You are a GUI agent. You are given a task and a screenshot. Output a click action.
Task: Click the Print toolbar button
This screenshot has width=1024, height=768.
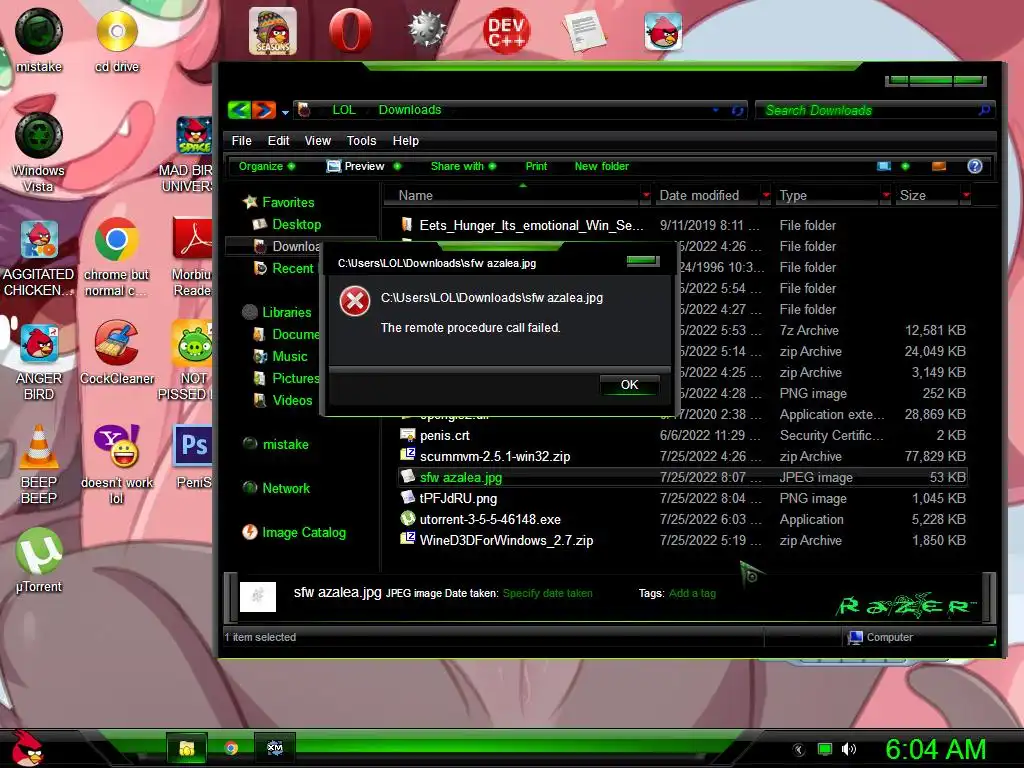536,166
